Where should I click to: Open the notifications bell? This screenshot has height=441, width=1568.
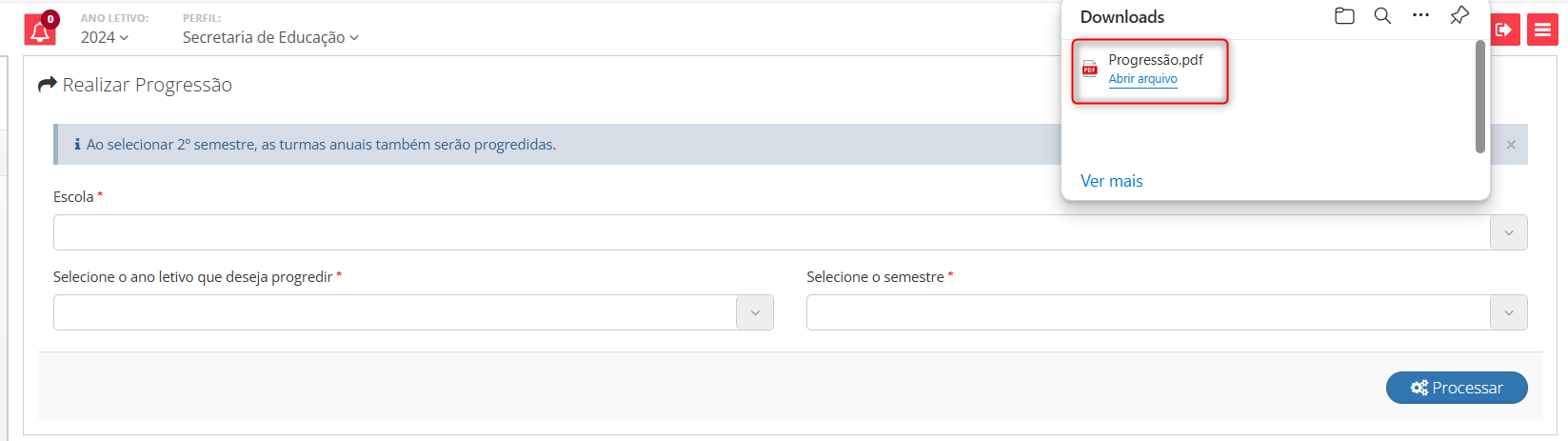point(40,30)
